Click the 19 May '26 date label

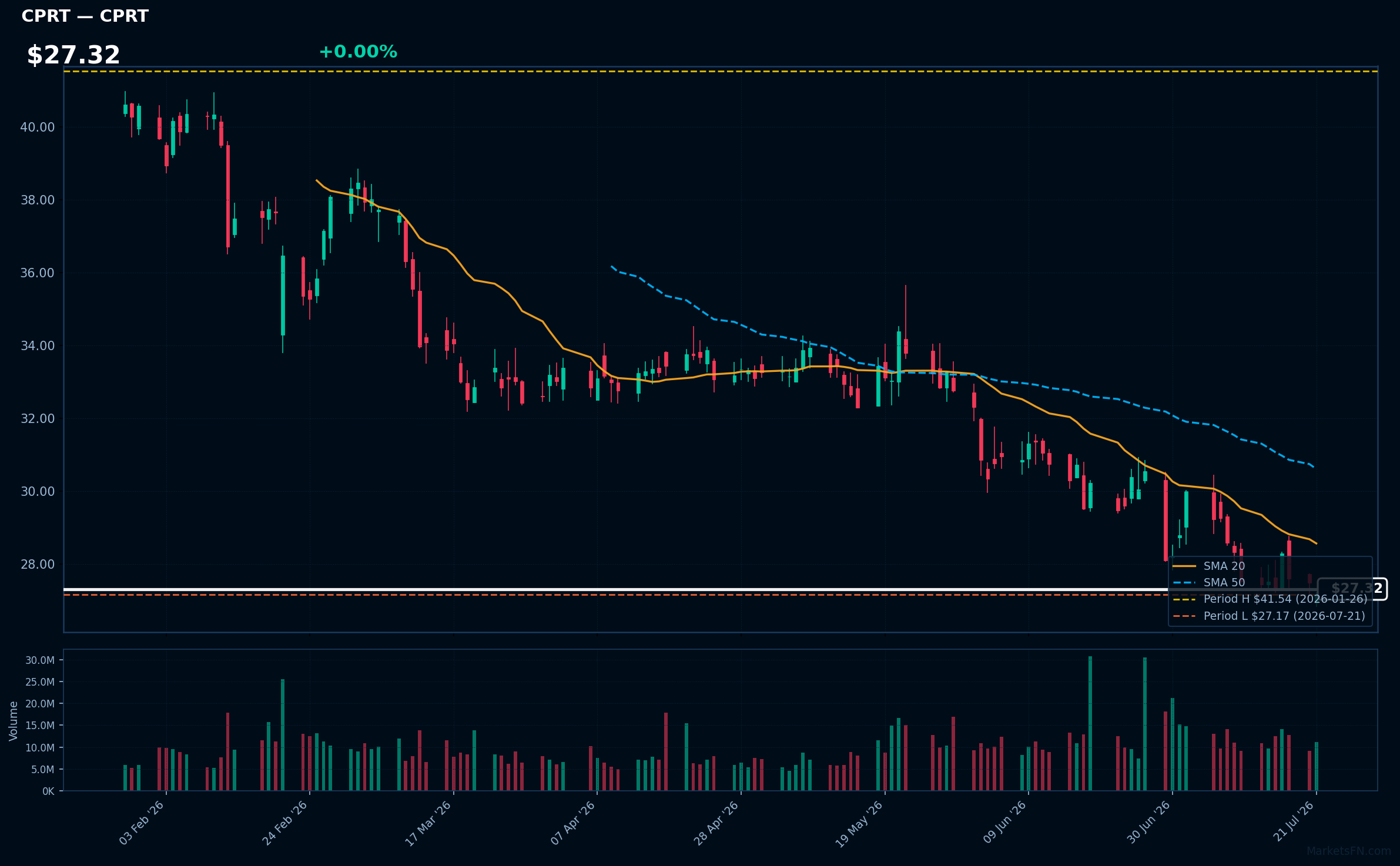pyautogui.click(x=859, y=823)
